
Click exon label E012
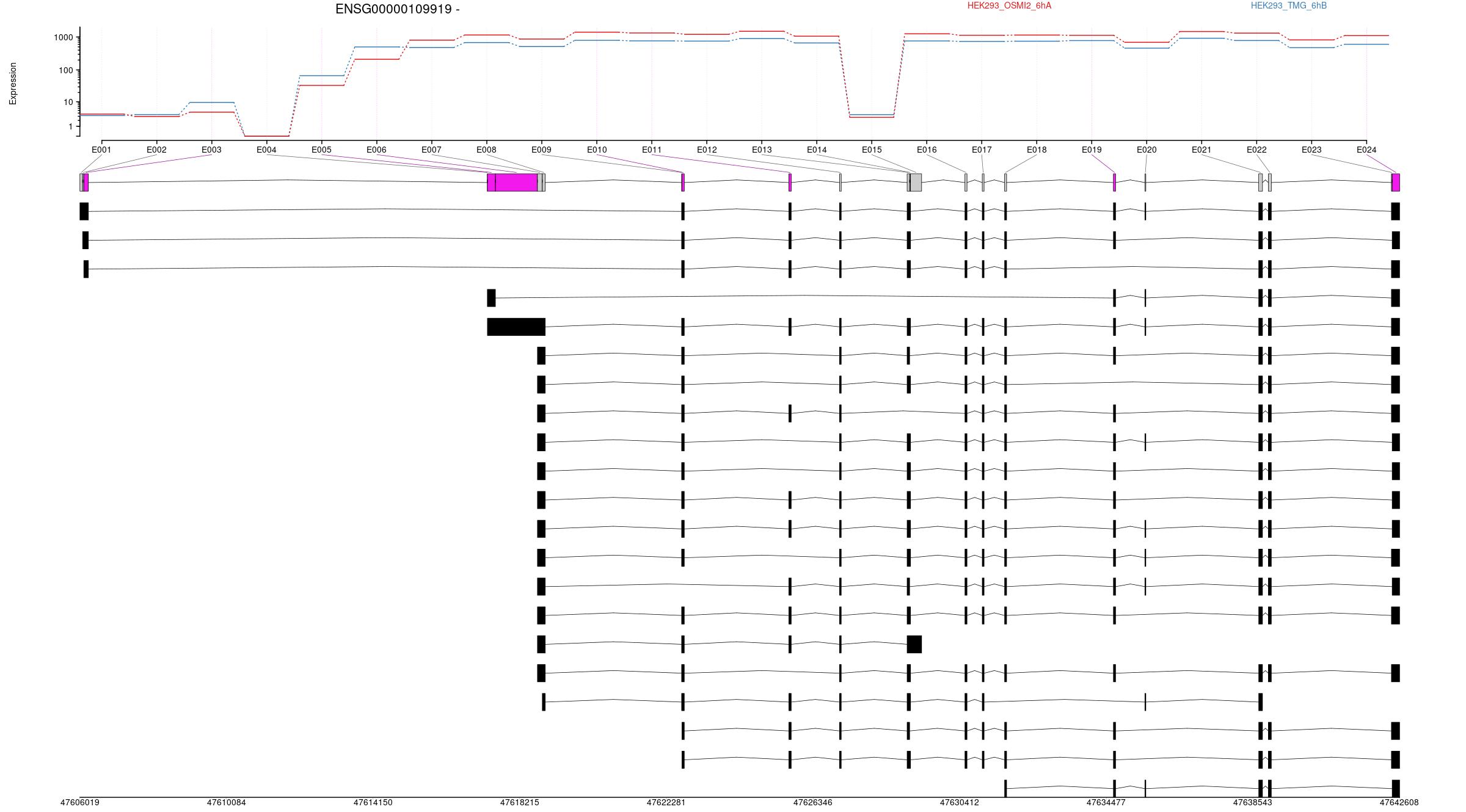point(707,150)
